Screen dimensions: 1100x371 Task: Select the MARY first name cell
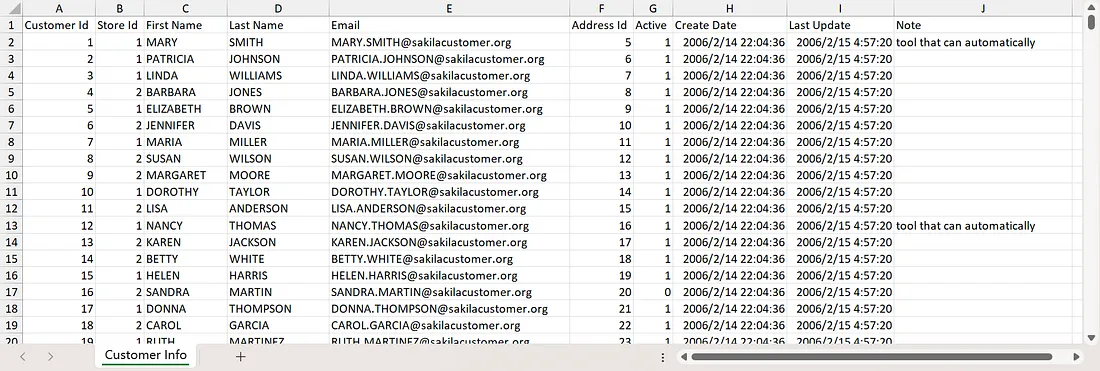click(185, 42)
